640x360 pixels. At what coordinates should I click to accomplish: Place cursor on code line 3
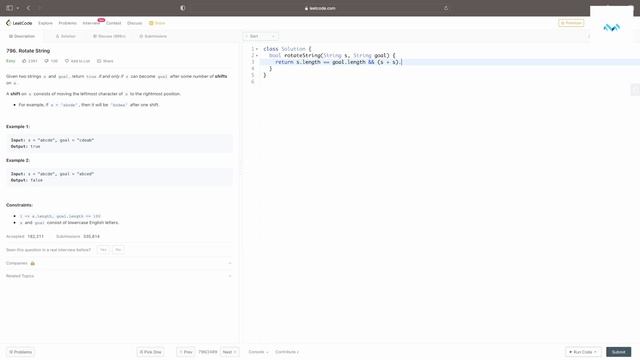(449, 62)
